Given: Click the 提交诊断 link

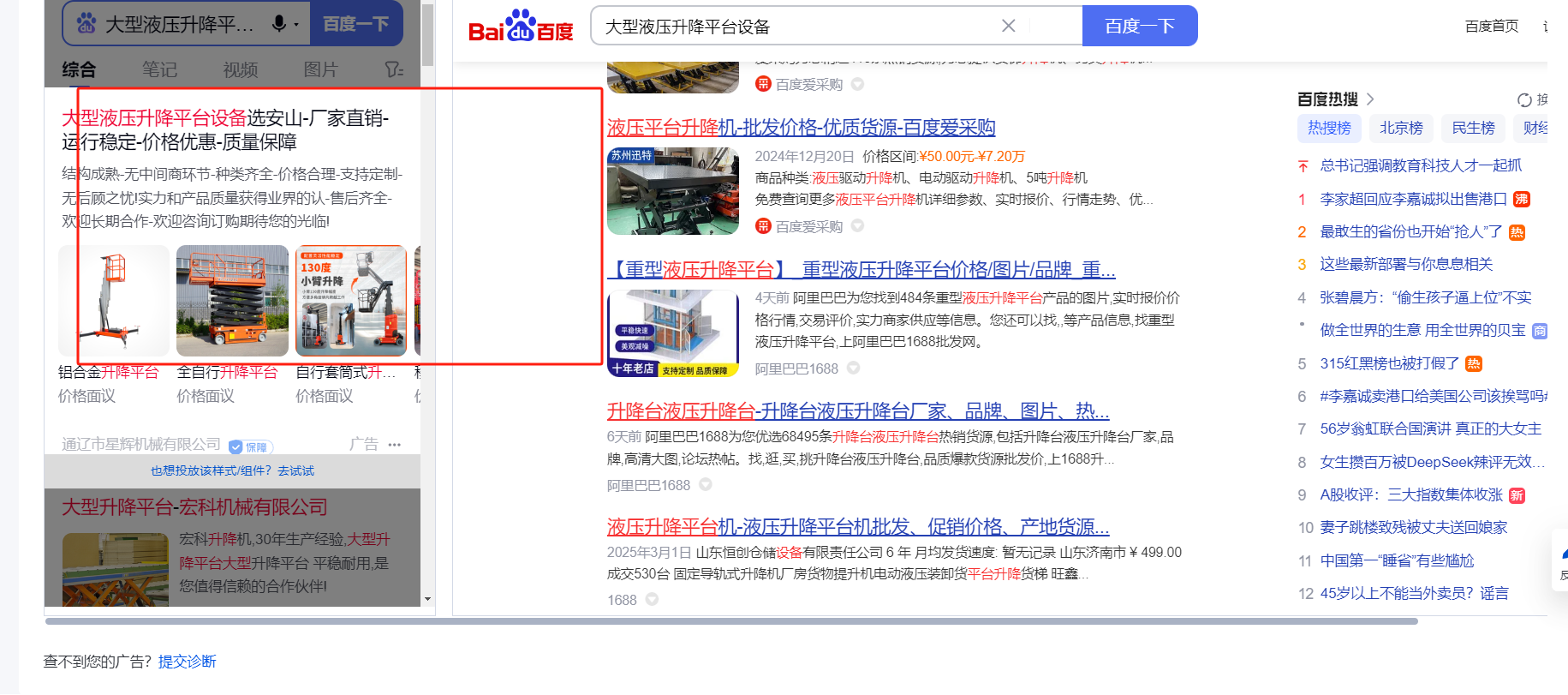Looking at the screenshot, I should (x=187, y=662).
